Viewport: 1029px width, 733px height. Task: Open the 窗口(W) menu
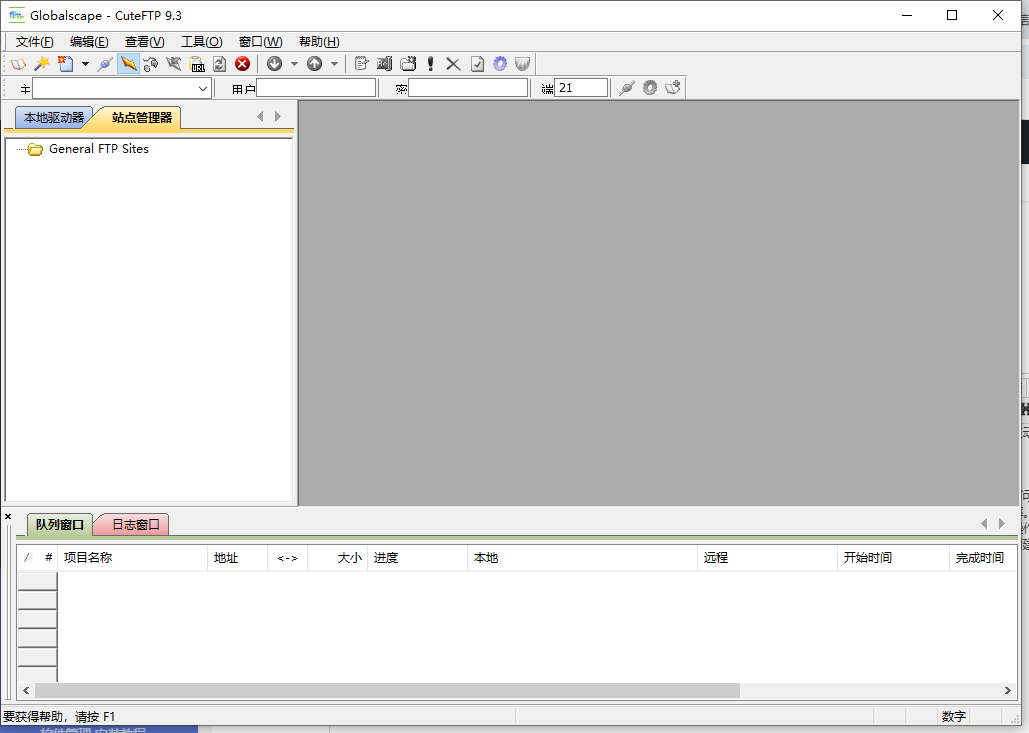261,42
